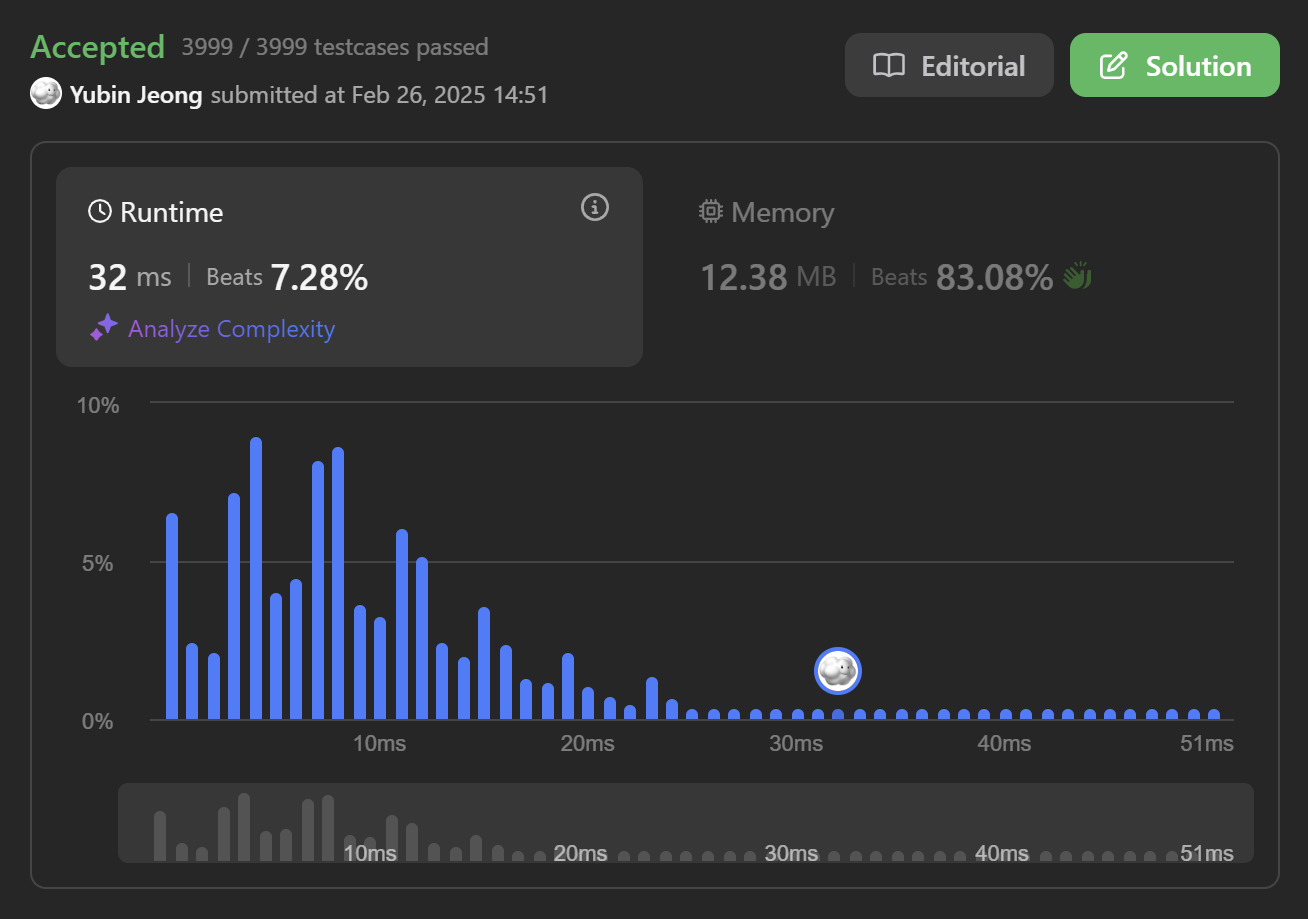Viewport: 1308px width, 919px height.
Task: Click the tallest bar in the runtime chart
Action: pos(256,578)
